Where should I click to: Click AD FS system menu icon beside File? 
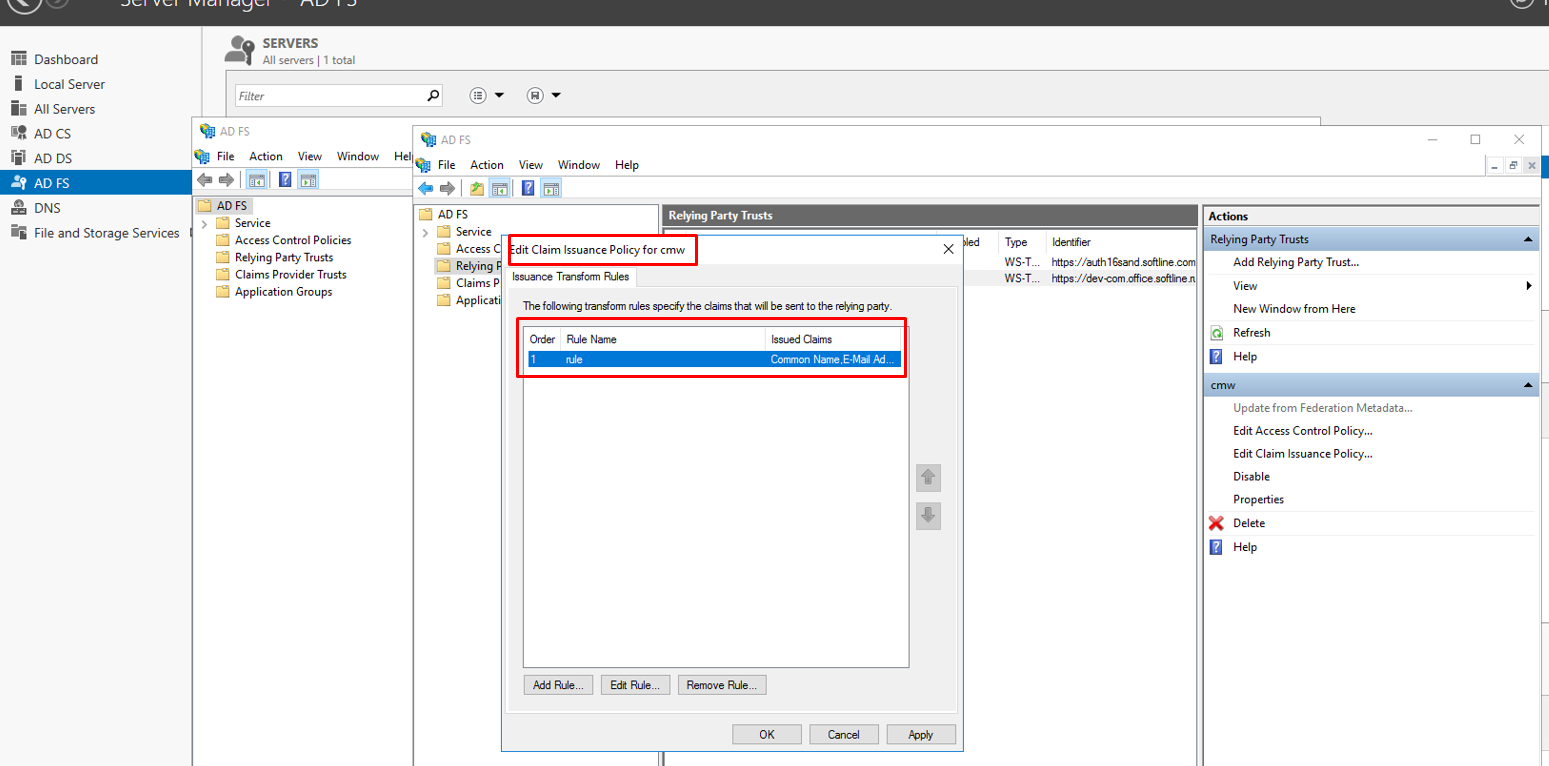[423, 165]
